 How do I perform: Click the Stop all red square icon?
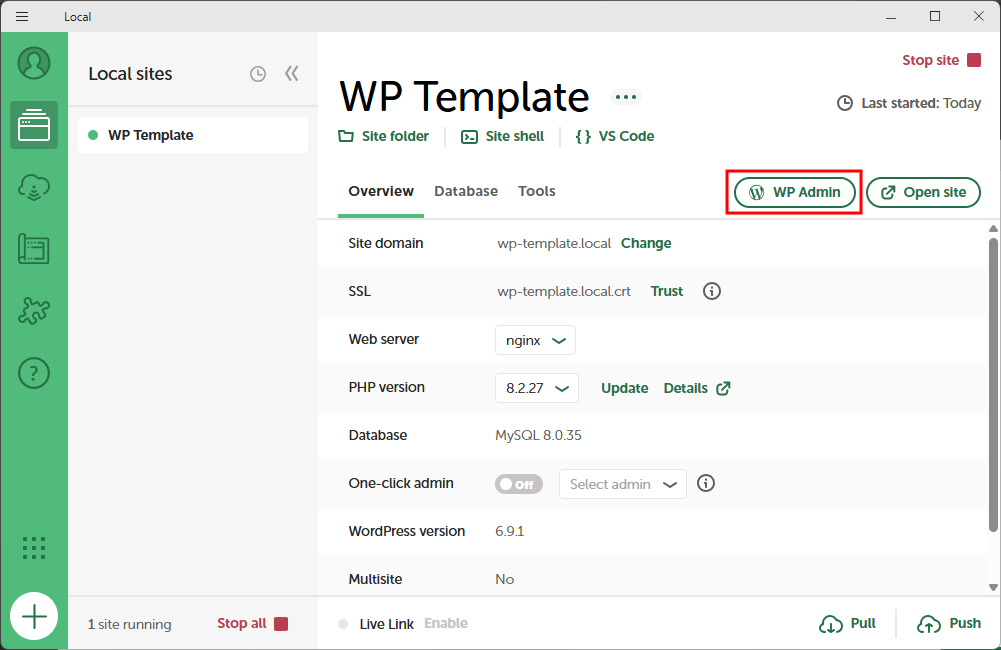[281, 624]
